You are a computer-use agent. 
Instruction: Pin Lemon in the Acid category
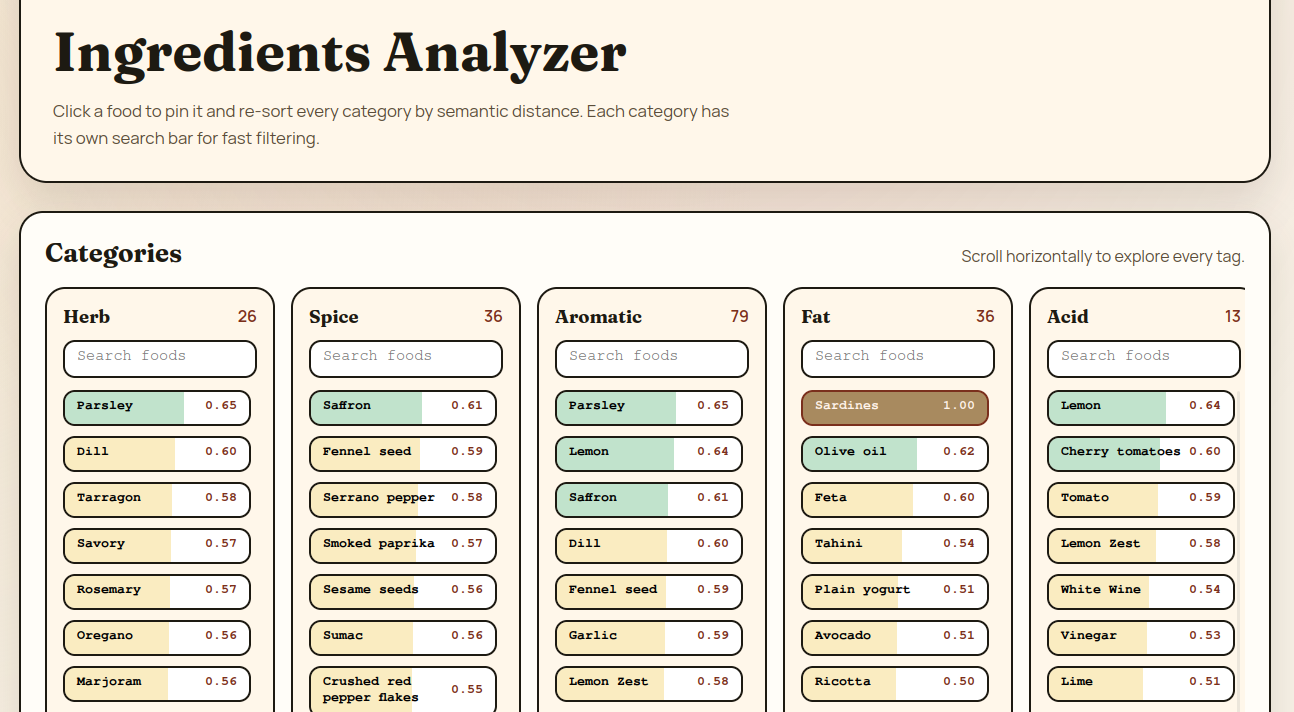pyautogui.click(x=1140, y=408)
